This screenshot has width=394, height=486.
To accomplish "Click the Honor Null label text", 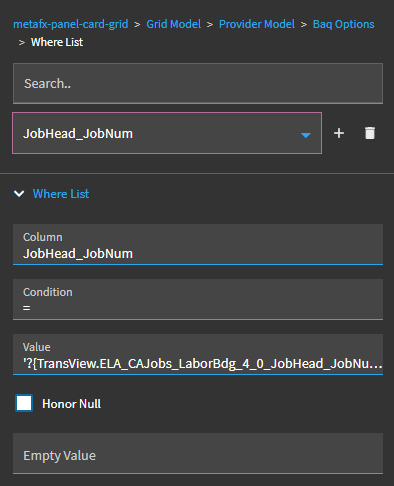I will 71,404.
